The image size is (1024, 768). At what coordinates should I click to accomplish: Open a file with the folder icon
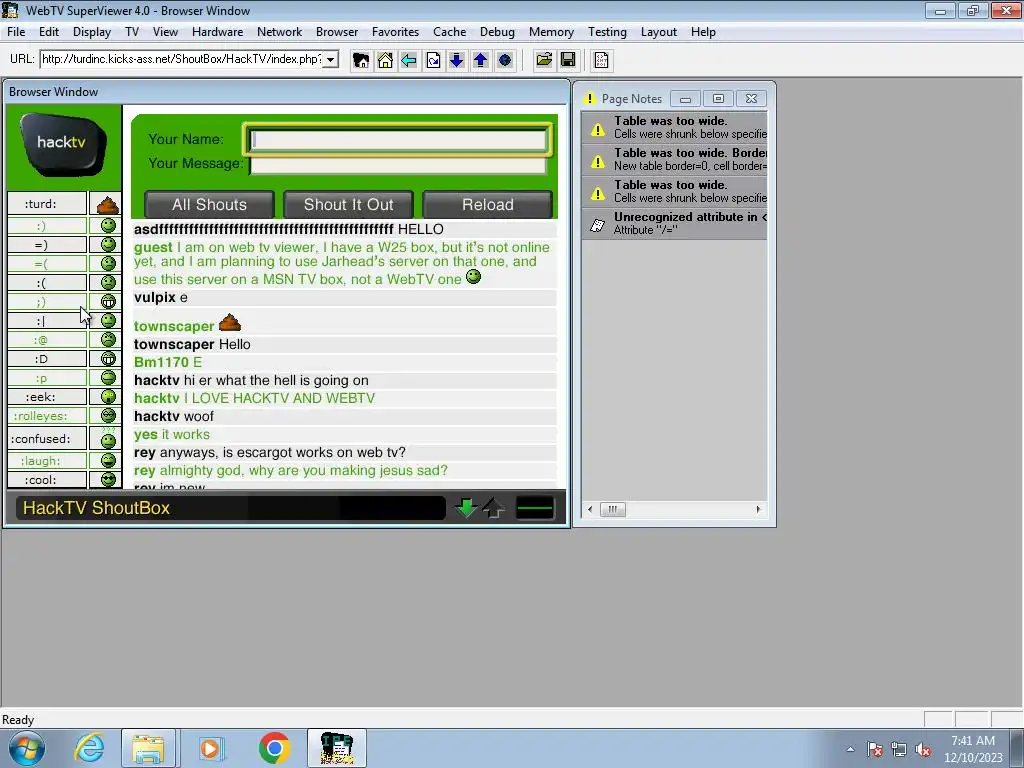543,60
